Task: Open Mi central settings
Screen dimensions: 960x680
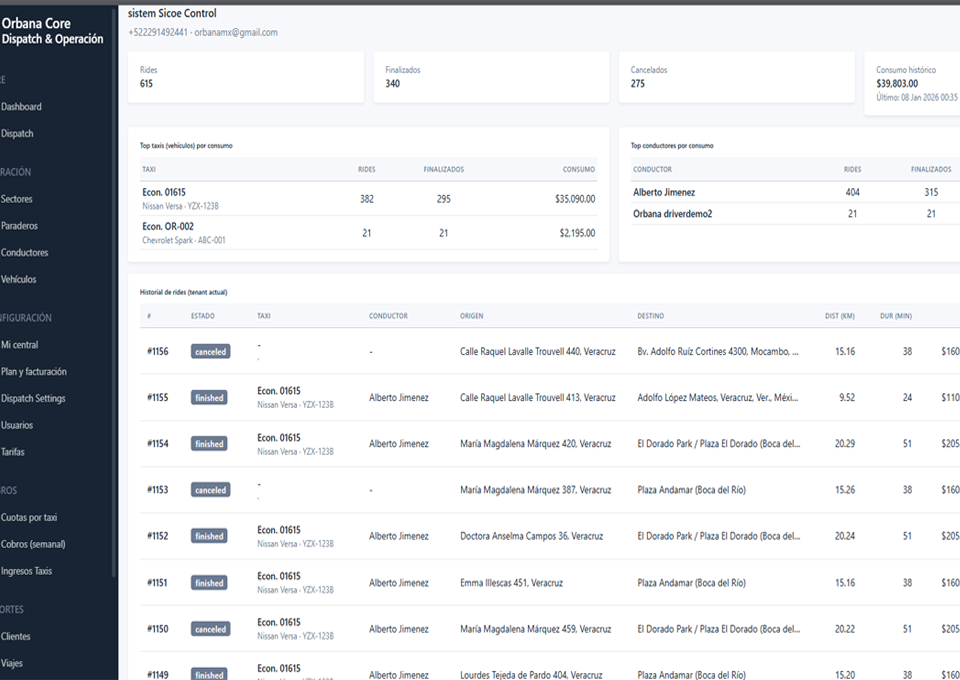Action: (20, 345)
